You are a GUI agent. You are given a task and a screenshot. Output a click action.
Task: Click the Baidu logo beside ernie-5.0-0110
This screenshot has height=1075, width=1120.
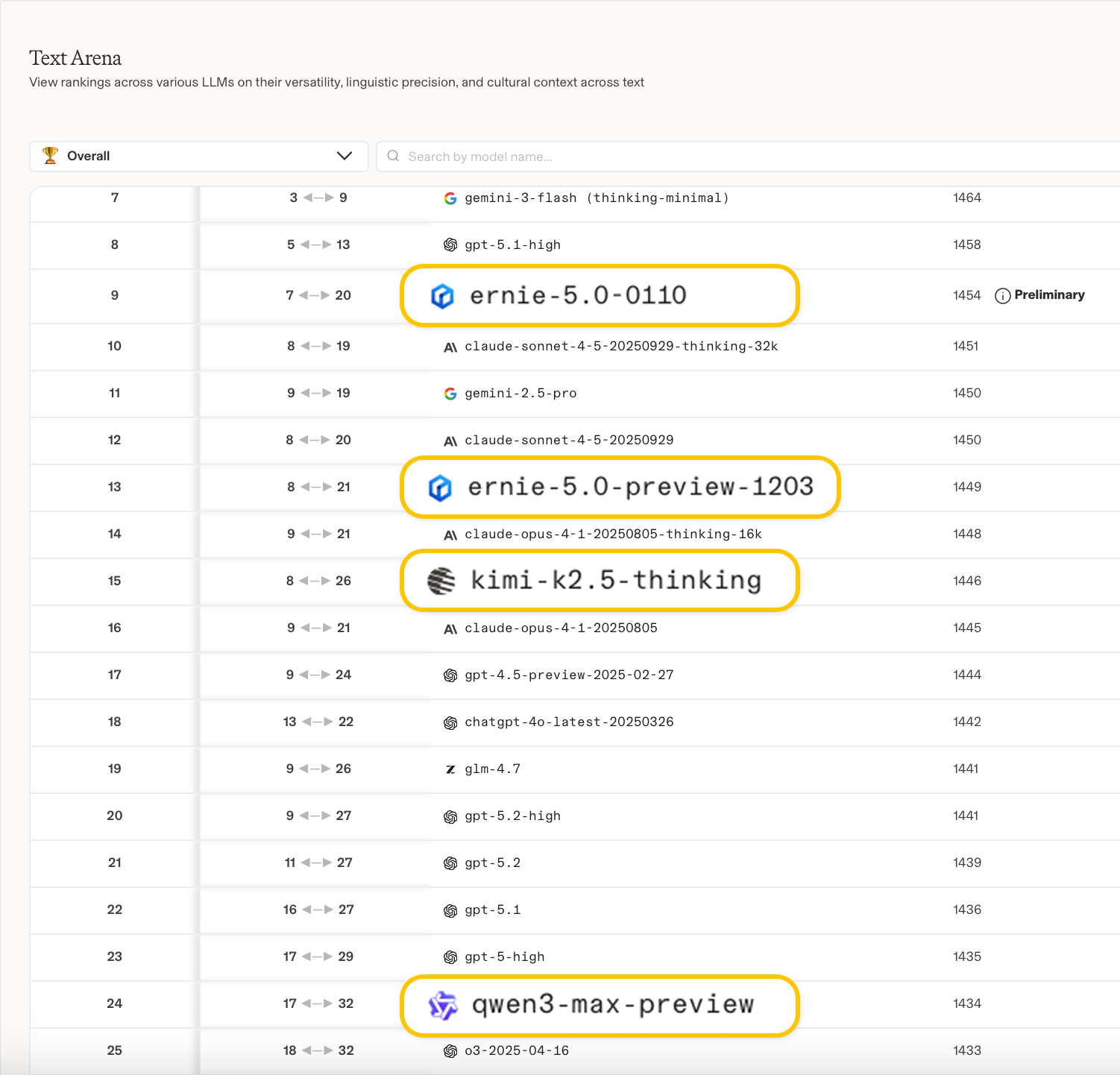pyautogui.click(x=442, y=296)
